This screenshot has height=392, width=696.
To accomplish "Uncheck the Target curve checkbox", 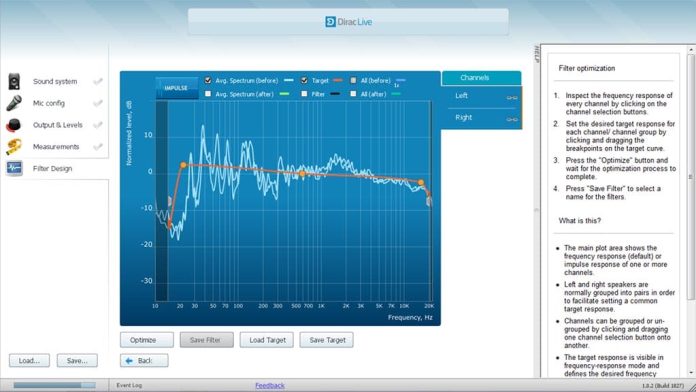I will pyautogui.click(x=304, y=80).
